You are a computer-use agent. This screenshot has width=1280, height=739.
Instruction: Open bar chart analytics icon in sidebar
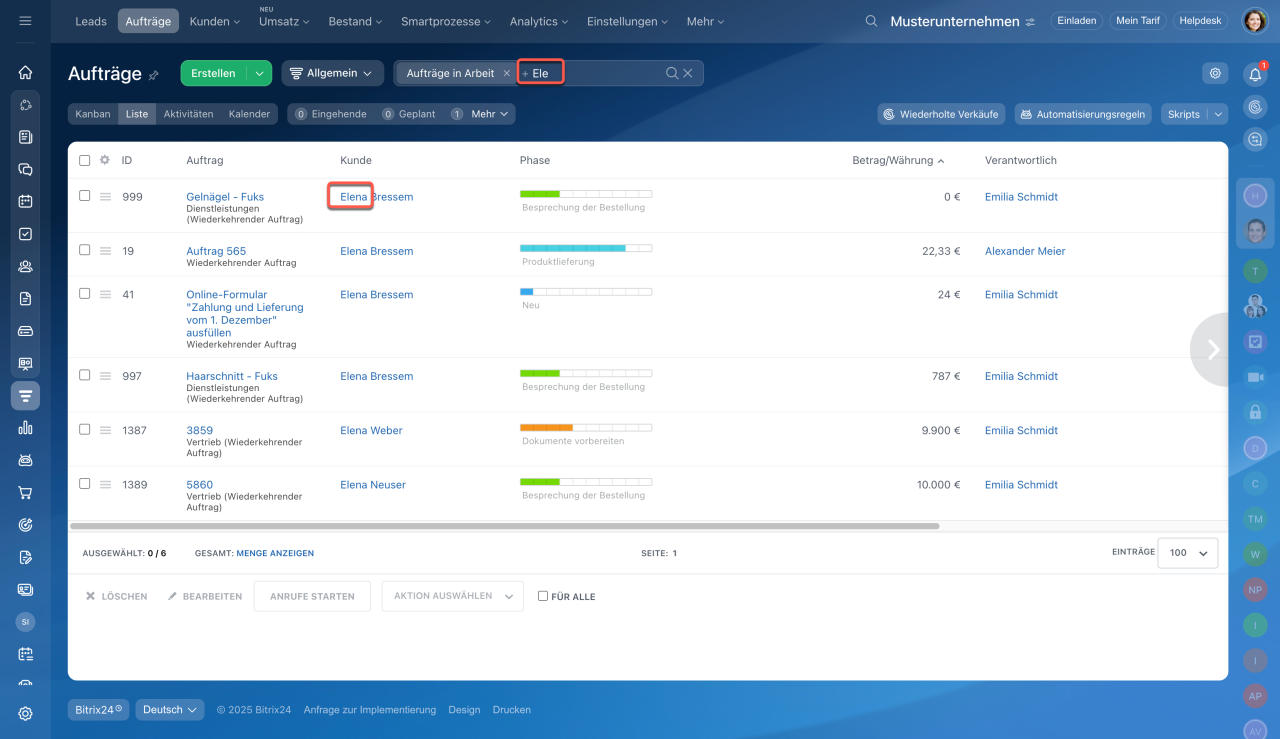(x=25, y=427)
